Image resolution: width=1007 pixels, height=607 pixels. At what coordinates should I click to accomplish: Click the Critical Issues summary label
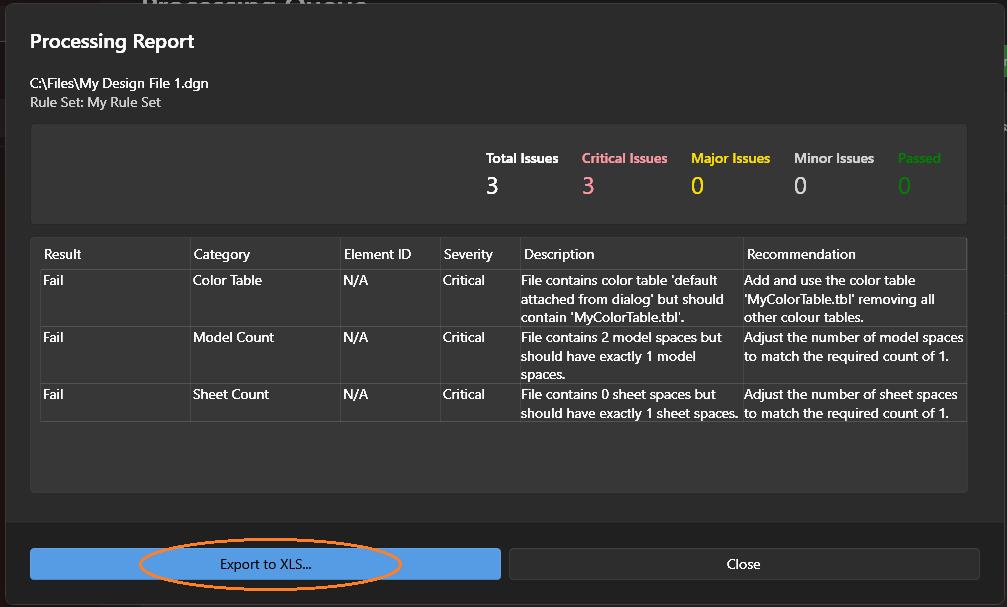(x=624, y=158)
